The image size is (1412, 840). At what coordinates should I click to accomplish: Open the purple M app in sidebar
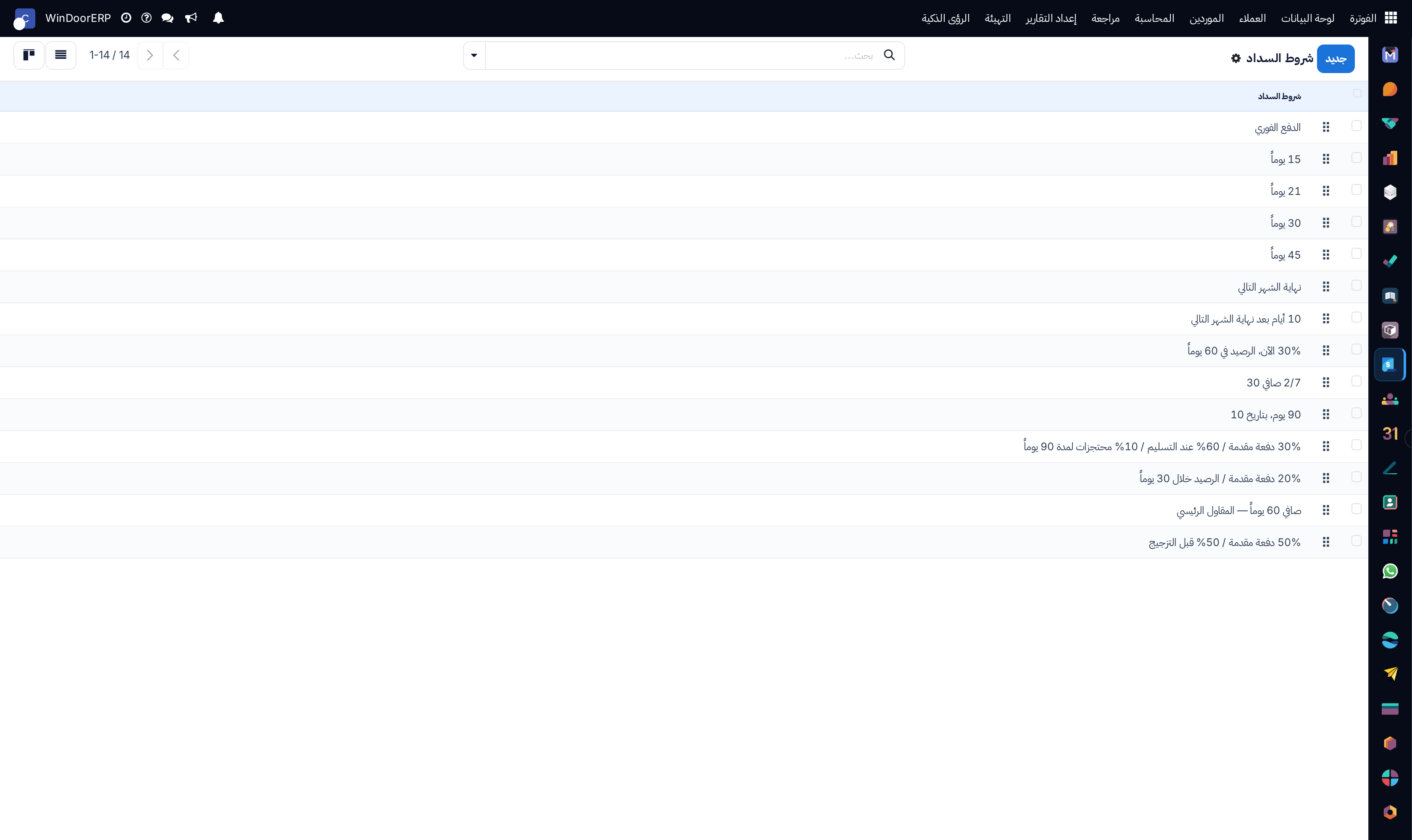click(x=1390, y=55)
